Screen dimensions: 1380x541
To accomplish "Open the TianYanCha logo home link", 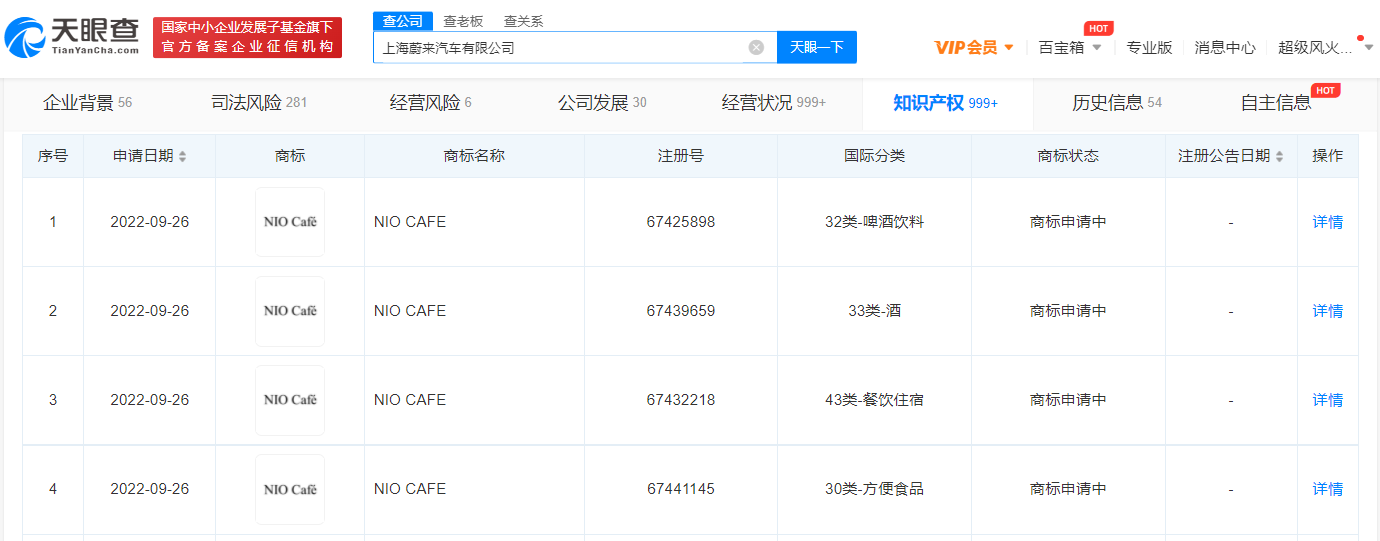I will pos(71,37).
